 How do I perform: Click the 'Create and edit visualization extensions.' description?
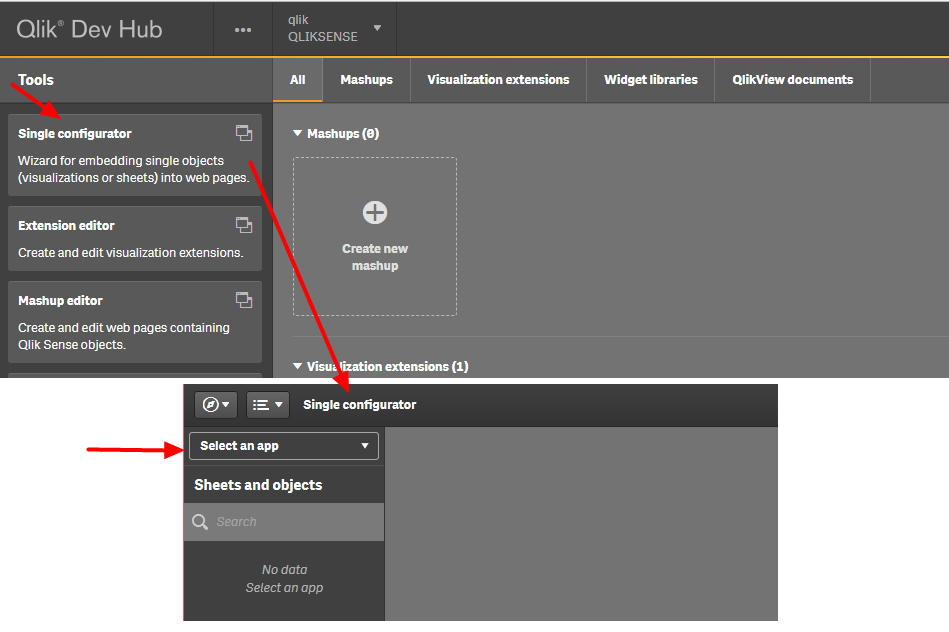[x=131, y=252]
